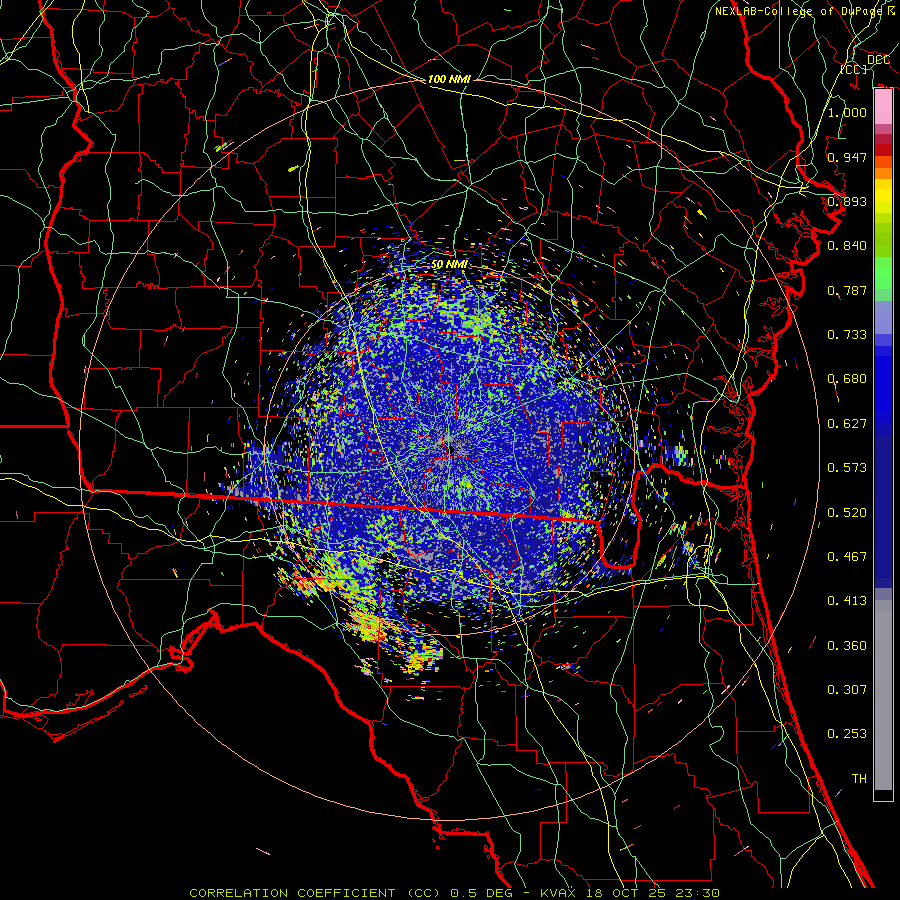Image resolution: width=900 pixels, height=900 pixels.
Task: Click the radar site at the echo center
Action: 450,448
